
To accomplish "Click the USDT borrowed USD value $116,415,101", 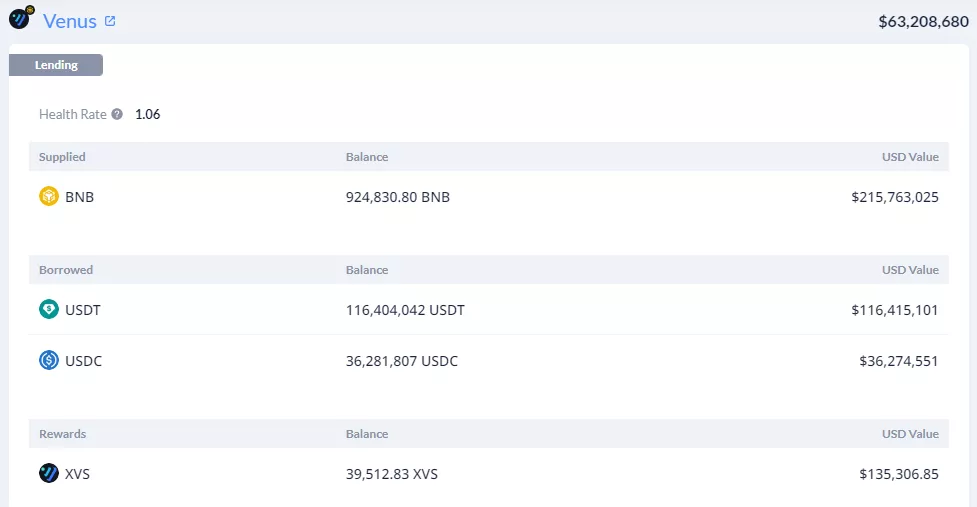I will point(895,310).
